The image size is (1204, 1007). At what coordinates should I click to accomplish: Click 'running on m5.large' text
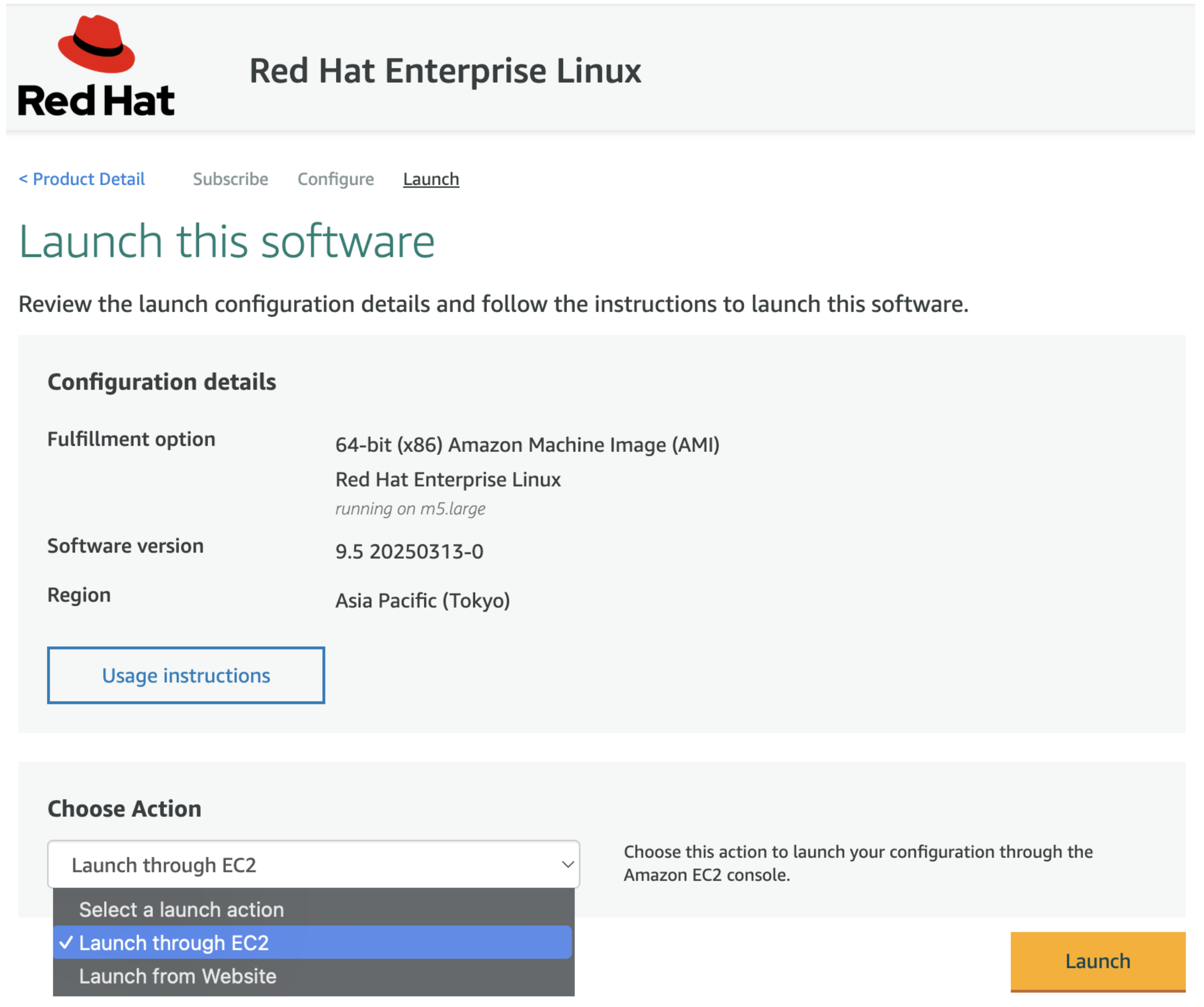tap(410, 509)
